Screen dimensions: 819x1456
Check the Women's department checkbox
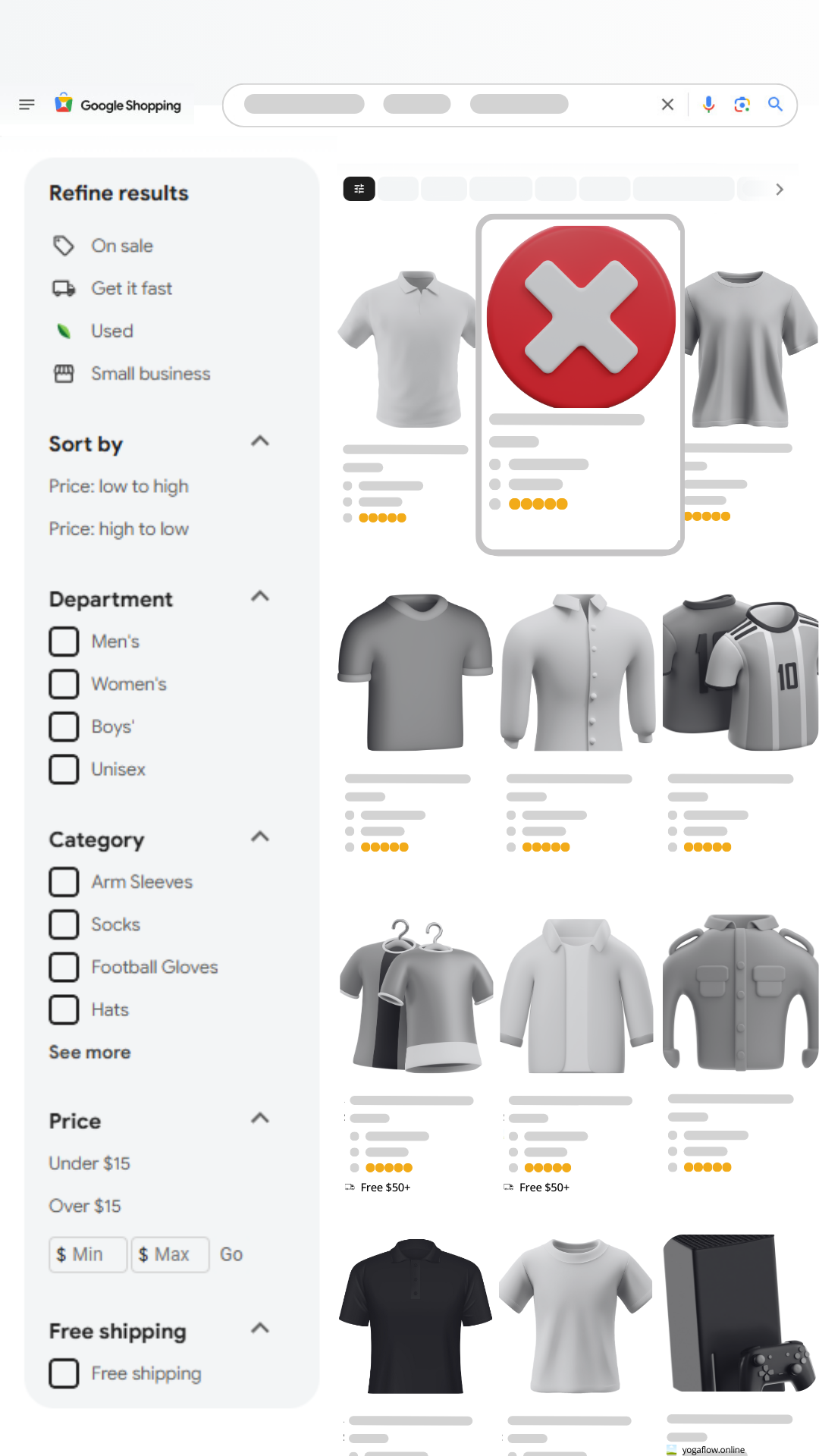64,684
